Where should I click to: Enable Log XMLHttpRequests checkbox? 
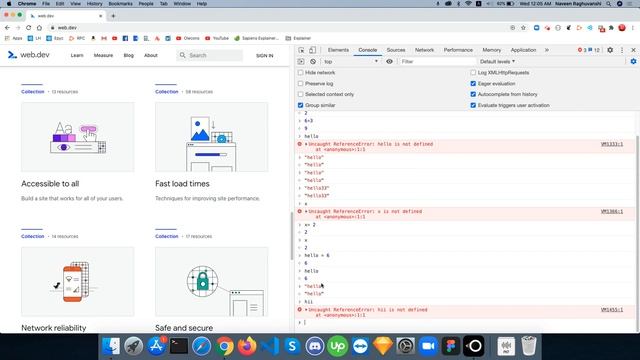(x=473, y=73)
